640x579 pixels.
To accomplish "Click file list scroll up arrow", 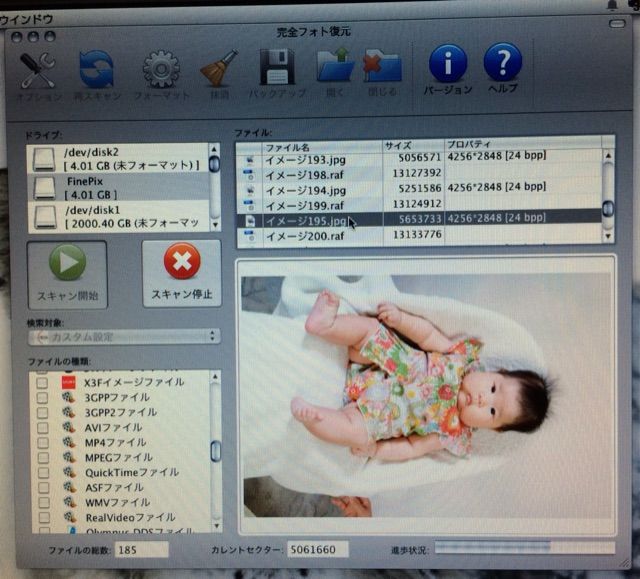I will [x=608, y=155].
